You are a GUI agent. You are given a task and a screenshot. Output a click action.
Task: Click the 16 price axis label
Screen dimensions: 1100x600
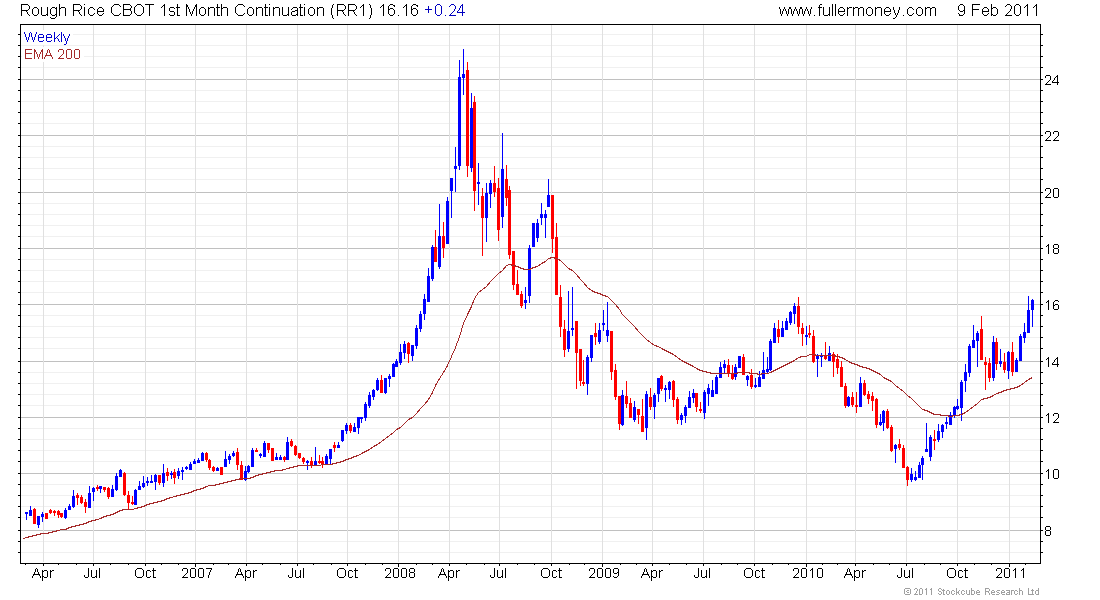[1052, 305]
